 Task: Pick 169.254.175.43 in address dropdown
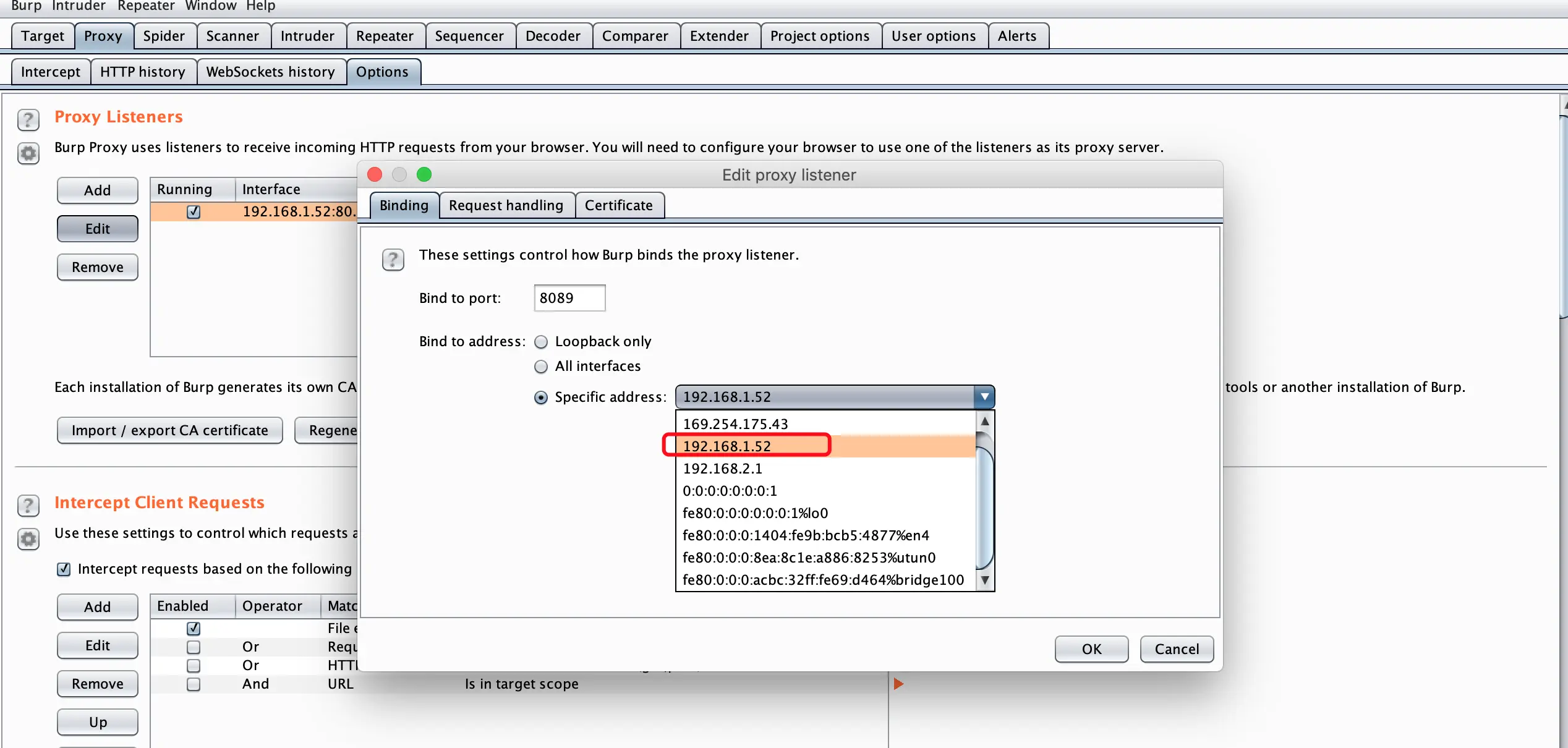(735, 424)
